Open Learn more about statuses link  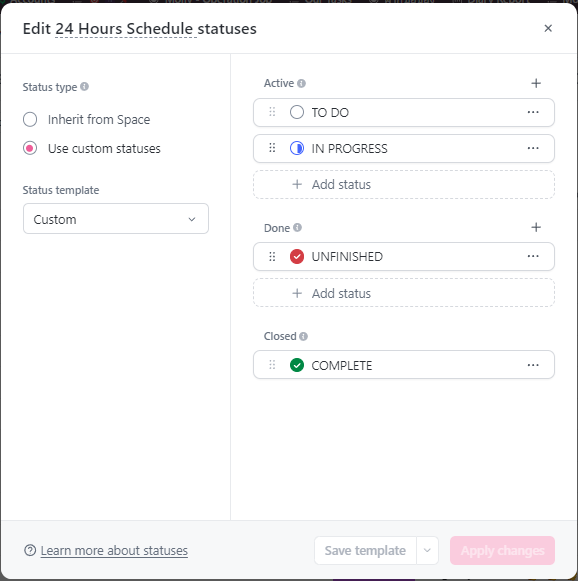114,551
